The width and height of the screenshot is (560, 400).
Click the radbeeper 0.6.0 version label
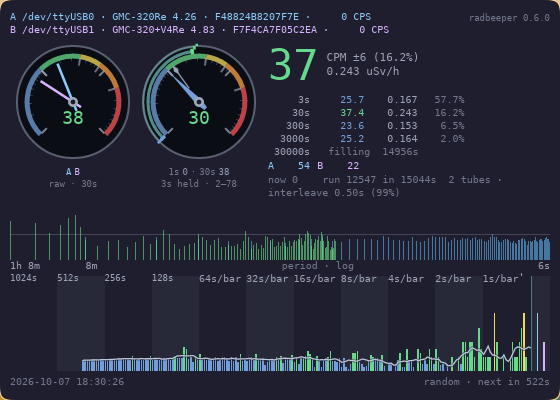[509, 18]
